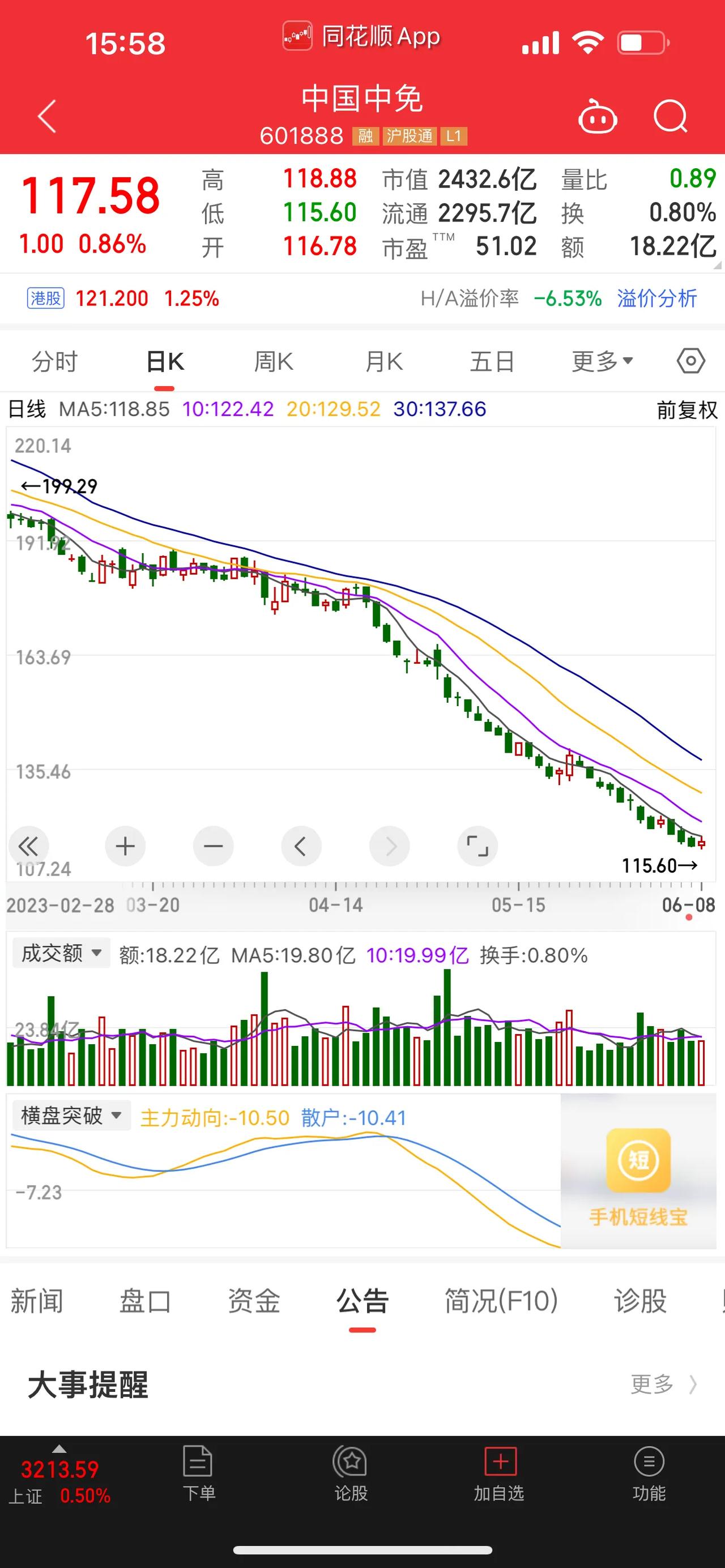The image size is (725, 1568).
Task: Open the 简况(F10) tab
Action: (501, 1301)
